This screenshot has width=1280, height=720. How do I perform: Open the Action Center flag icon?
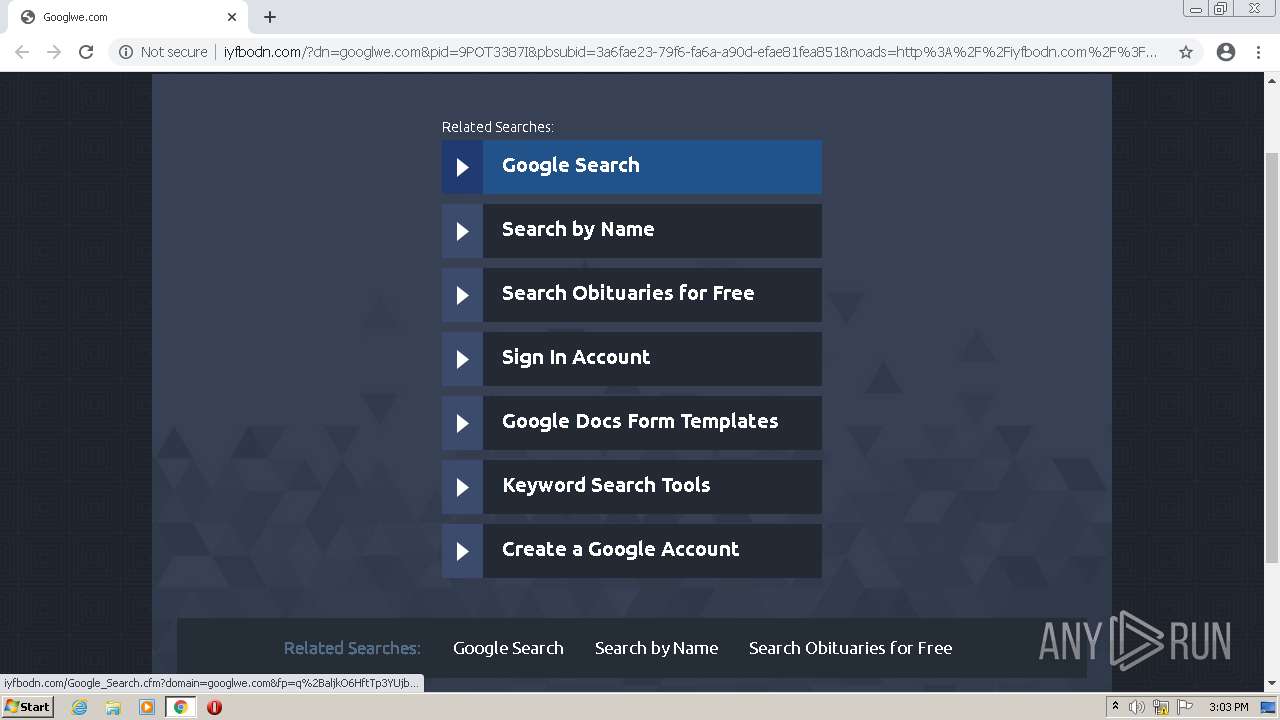point(1185,707)
